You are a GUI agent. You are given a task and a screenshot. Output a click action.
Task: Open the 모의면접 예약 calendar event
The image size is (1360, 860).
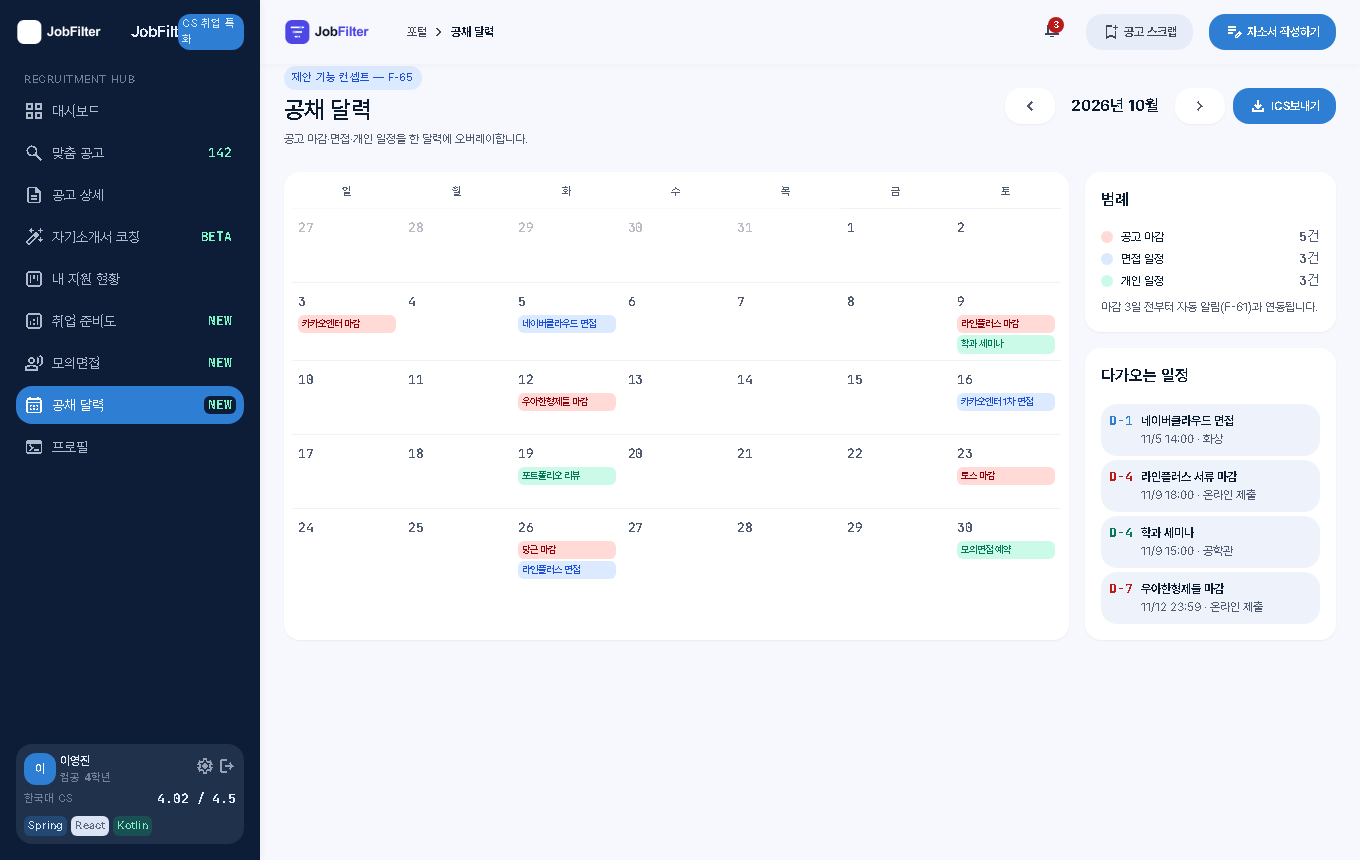(x=1006, y=550)
